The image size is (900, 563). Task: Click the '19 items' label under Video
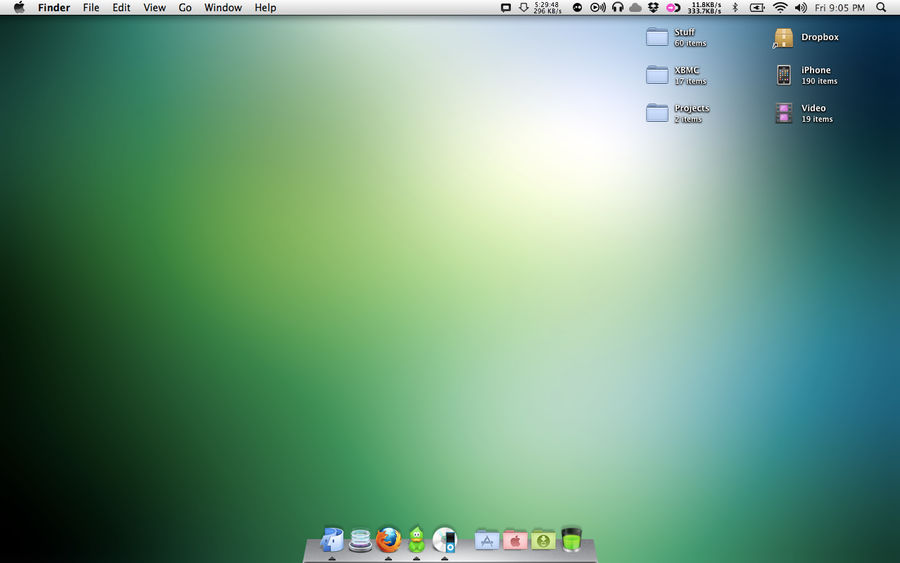click(x=817, y=119)
